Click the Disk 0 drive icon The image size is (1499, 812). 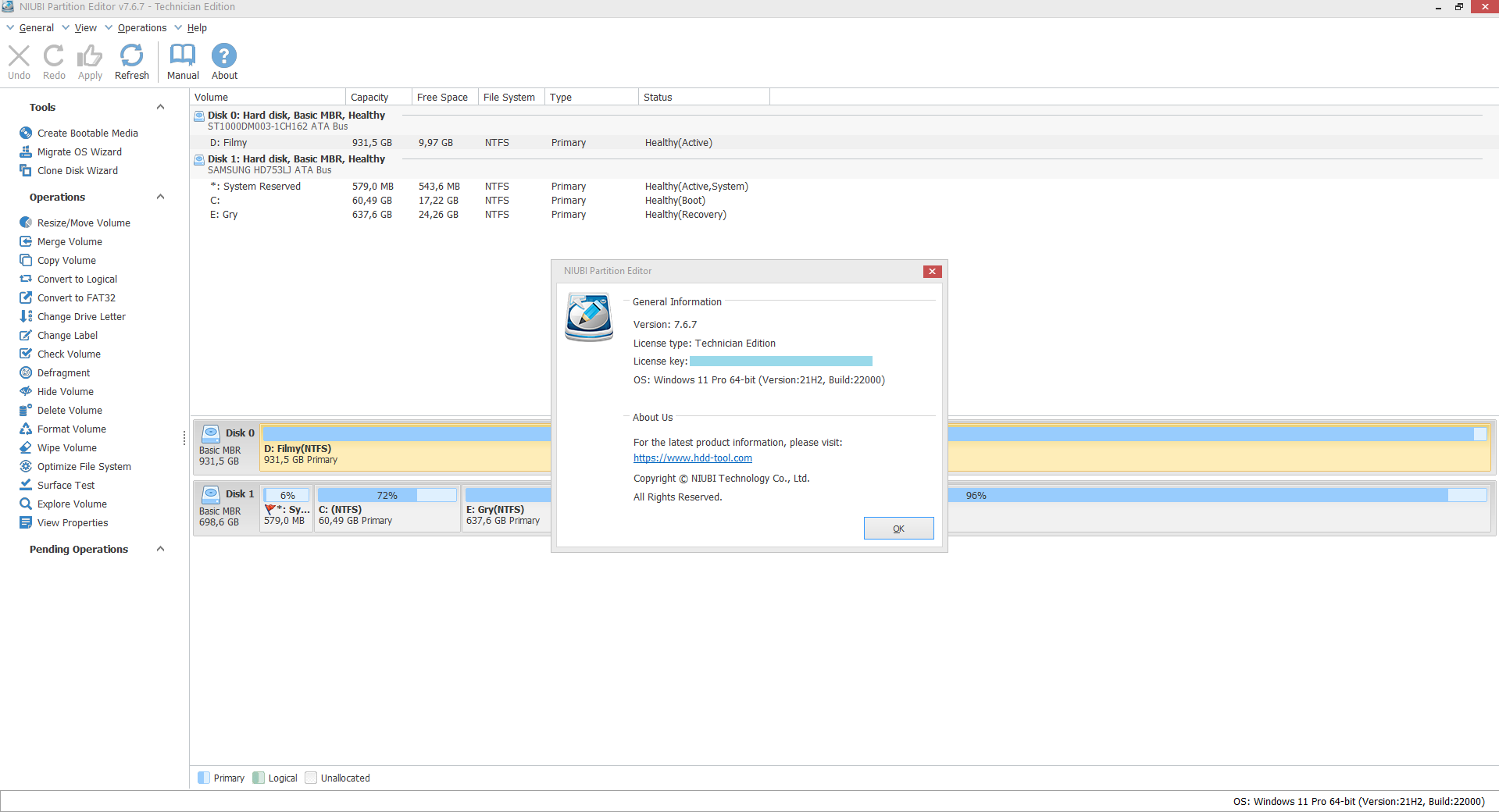[x=211, y=433]
